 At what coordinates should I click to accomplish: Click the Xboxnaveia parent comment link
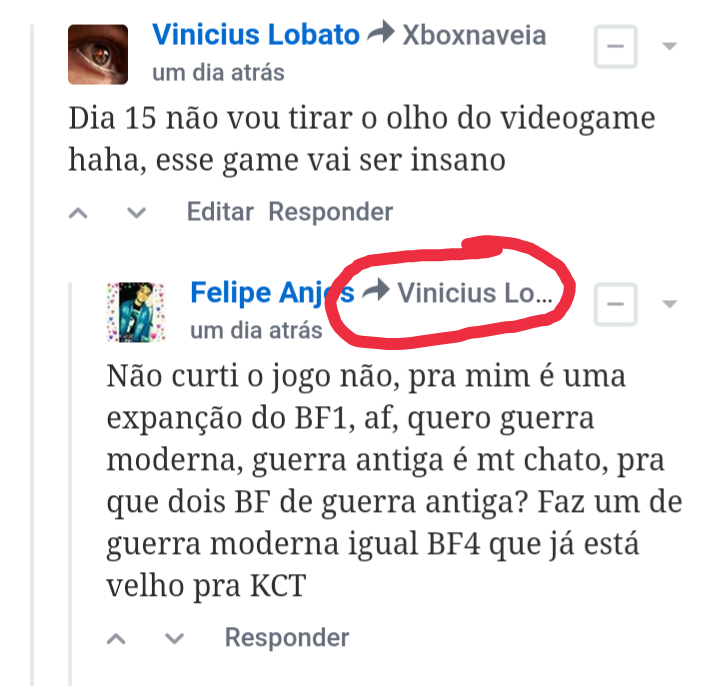coord(474,35)
